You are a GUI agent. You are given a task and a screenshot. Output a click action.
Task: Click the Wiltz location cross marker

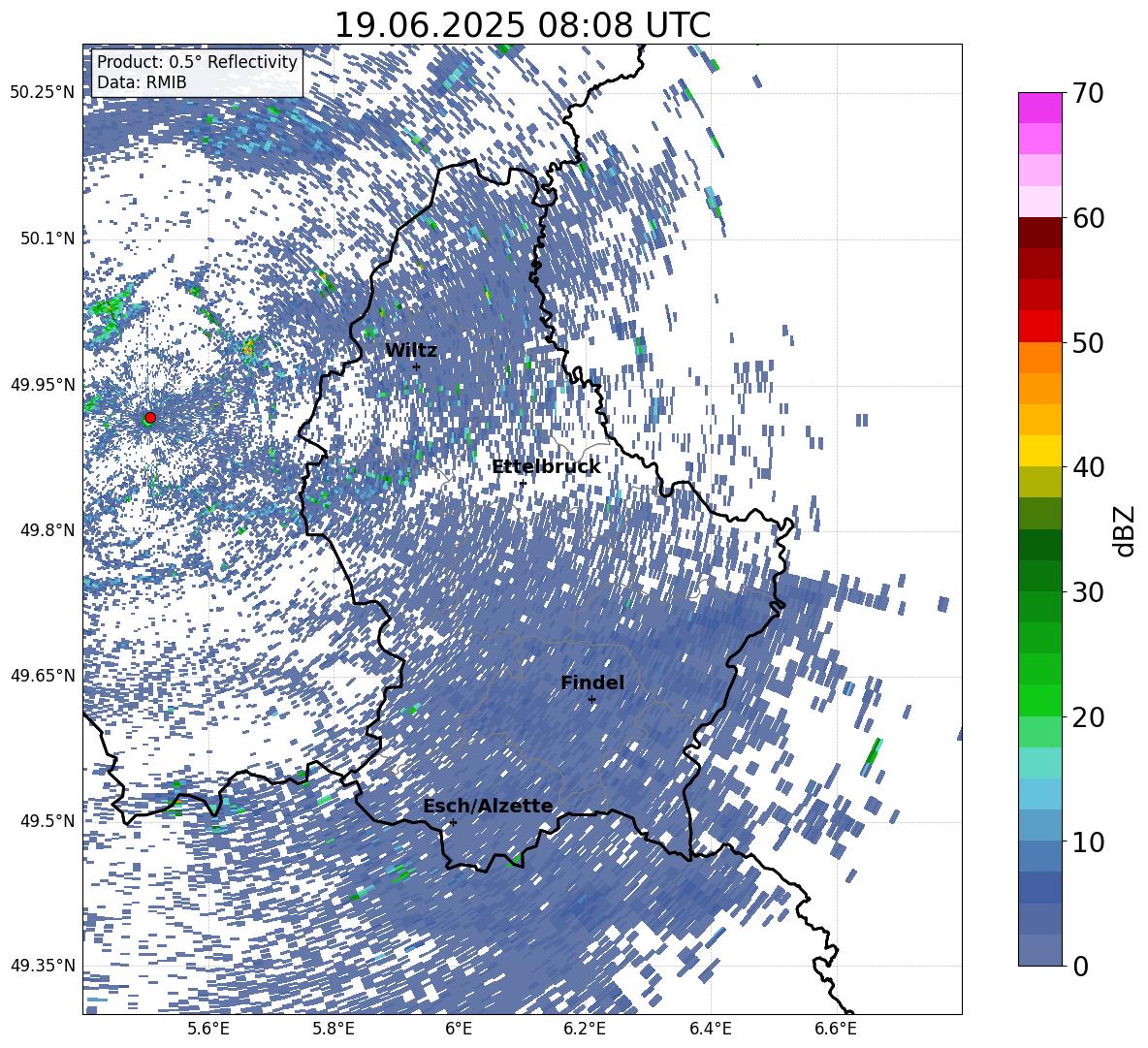tap(417, 366)
